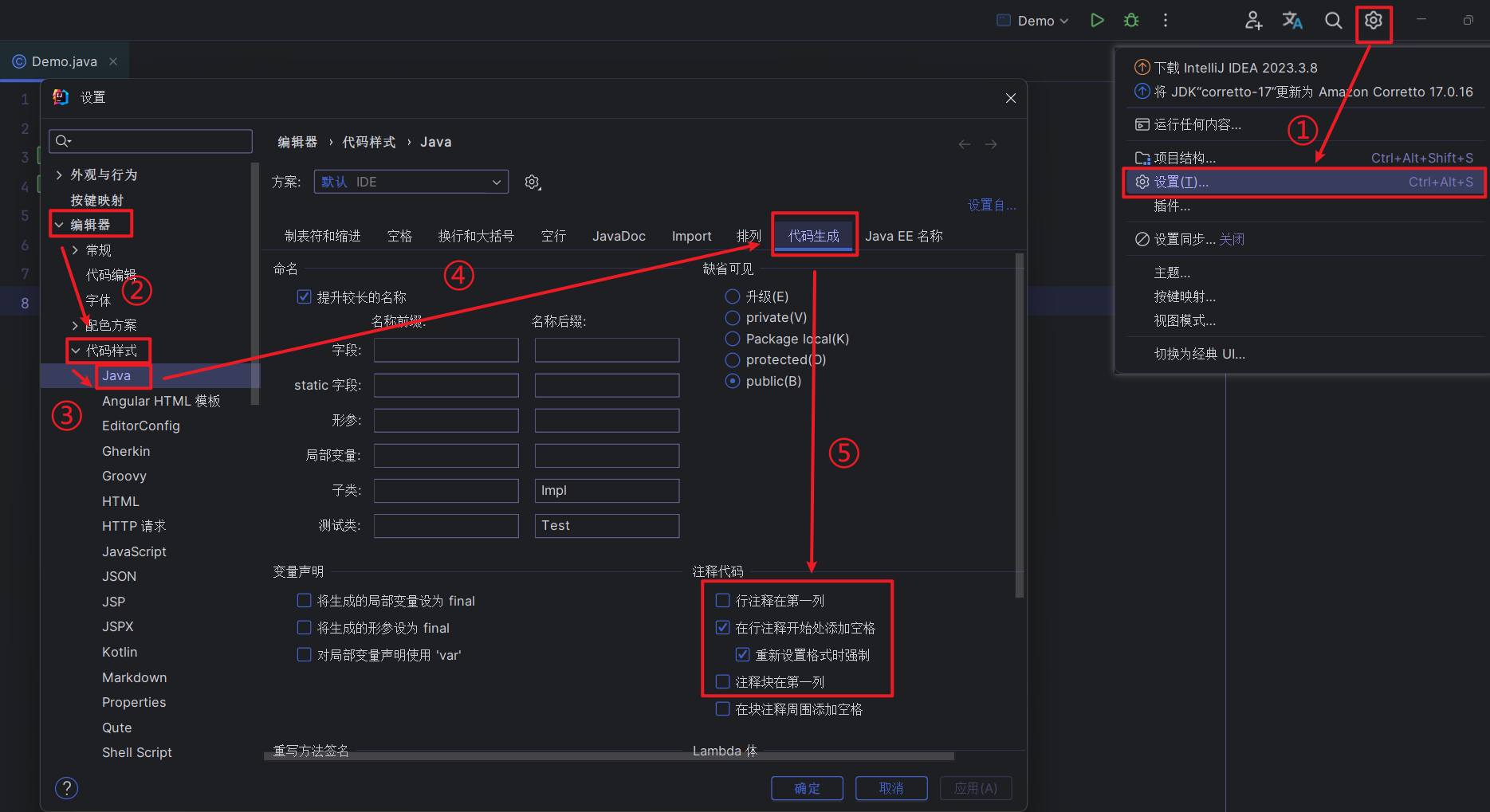Image resolution: width=1490 pixels, height=812 pixels.
Task: Toggle make generated local variables final
Action: (305, 601)
